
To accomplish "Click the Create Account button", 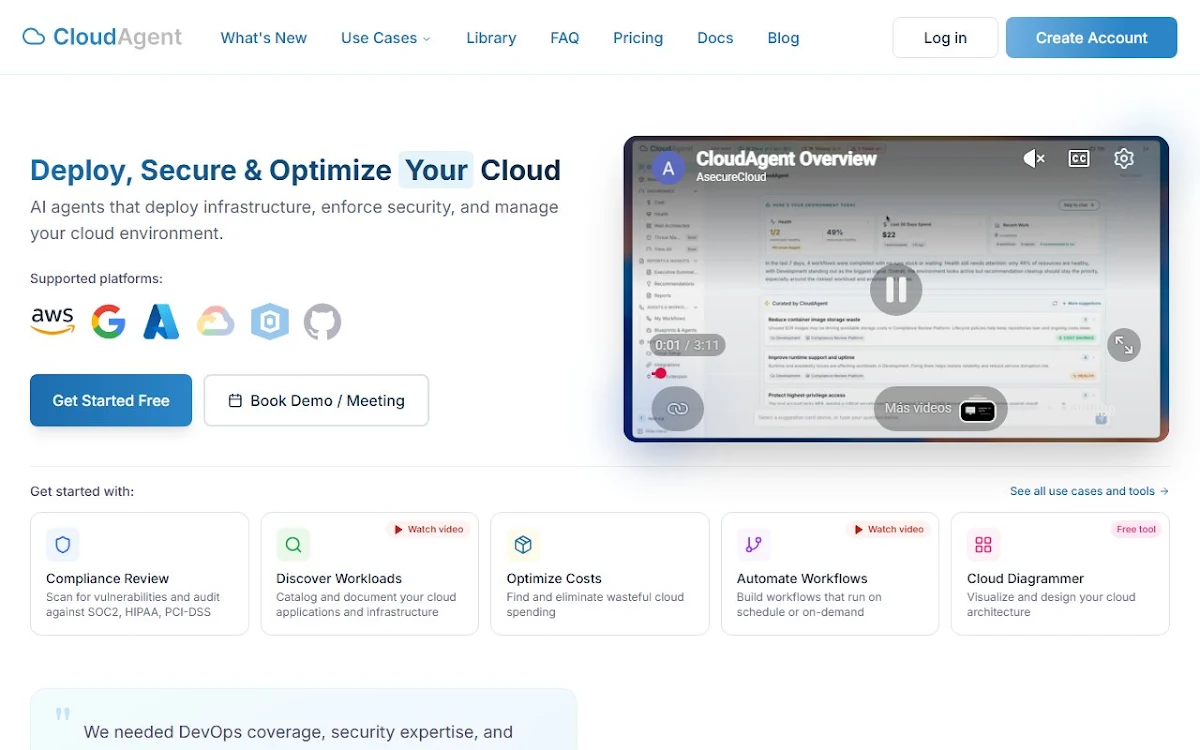I will [1091, 38].
